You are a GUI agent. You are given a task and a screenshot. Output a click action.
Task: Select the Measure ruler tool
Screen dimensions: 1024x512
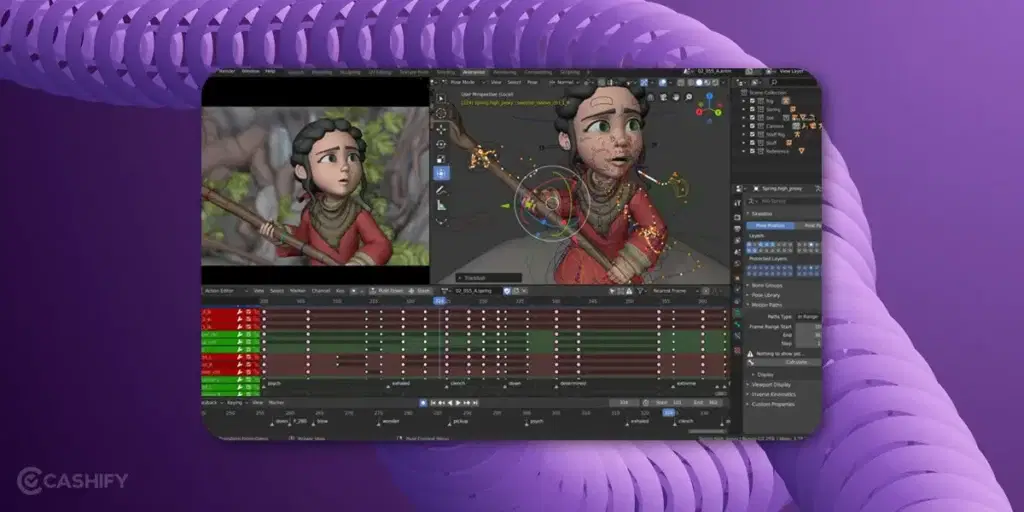(x=441, y=205)
